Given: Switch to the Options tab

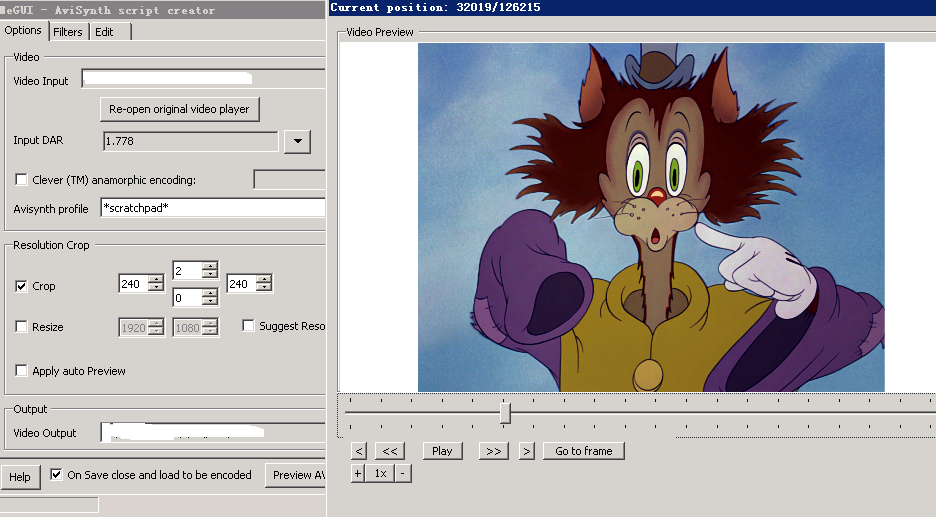Looking at the screenshot, I should pos(23,30).
